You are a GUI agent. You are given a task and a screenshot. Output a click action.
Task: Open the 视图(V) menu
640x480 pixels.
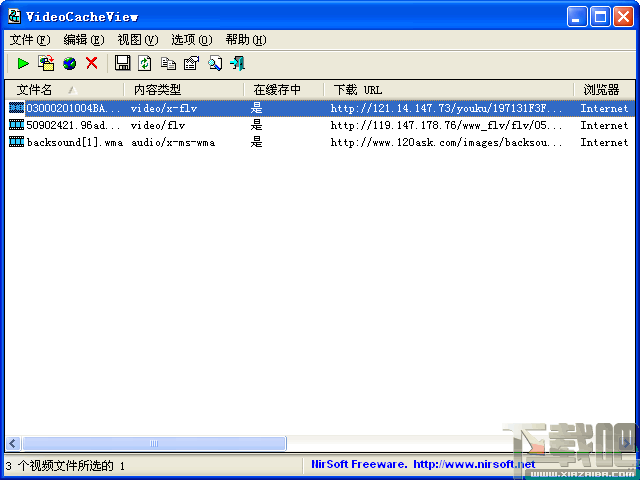coord(138,40)
